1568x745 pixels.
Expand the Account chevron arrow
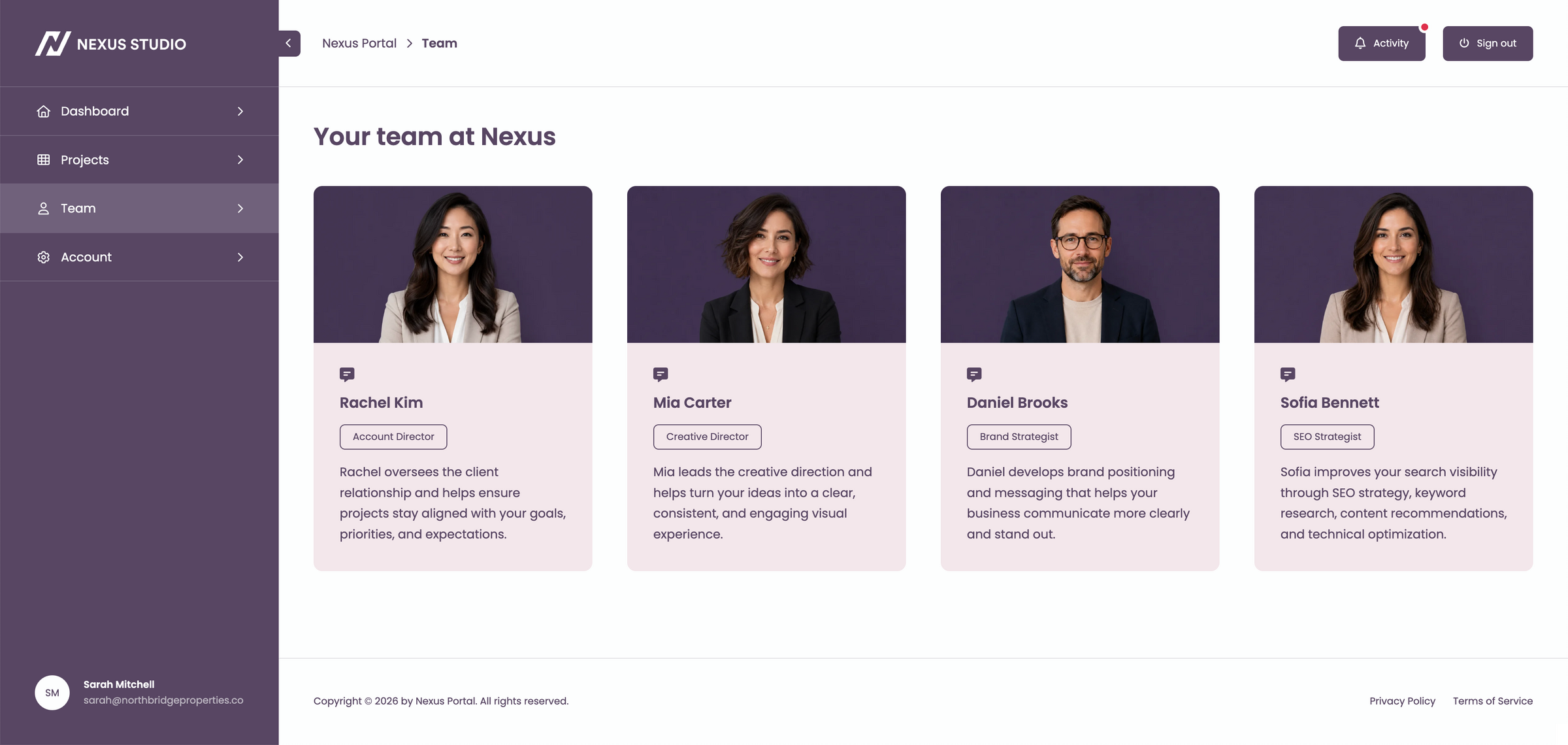pyautogui.click(x=240, y=257)
